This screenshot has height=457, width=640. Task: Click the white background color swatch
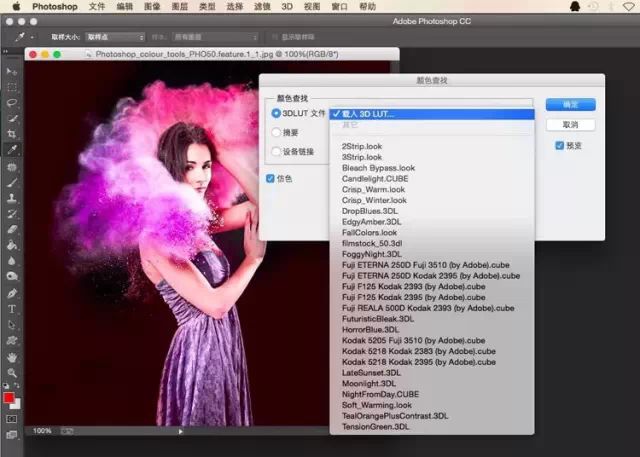pyautogui.click(x=16, y=405)
